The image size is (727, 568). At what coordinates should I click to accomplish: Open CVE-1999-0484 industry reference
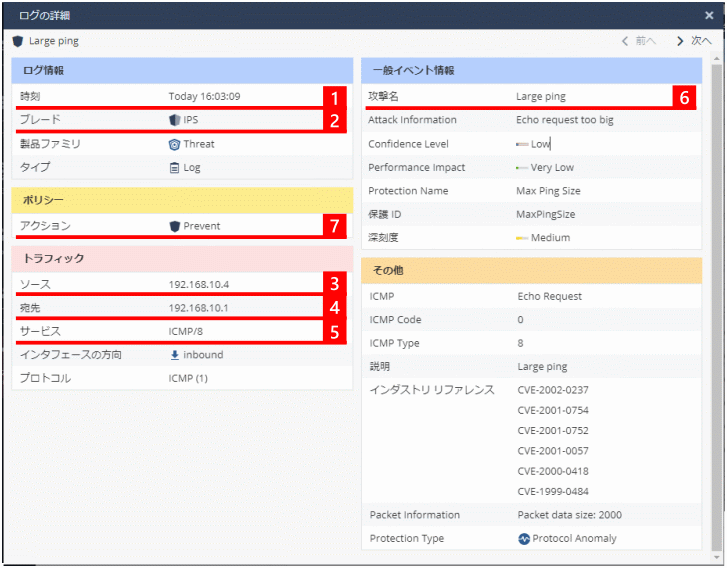552,491
